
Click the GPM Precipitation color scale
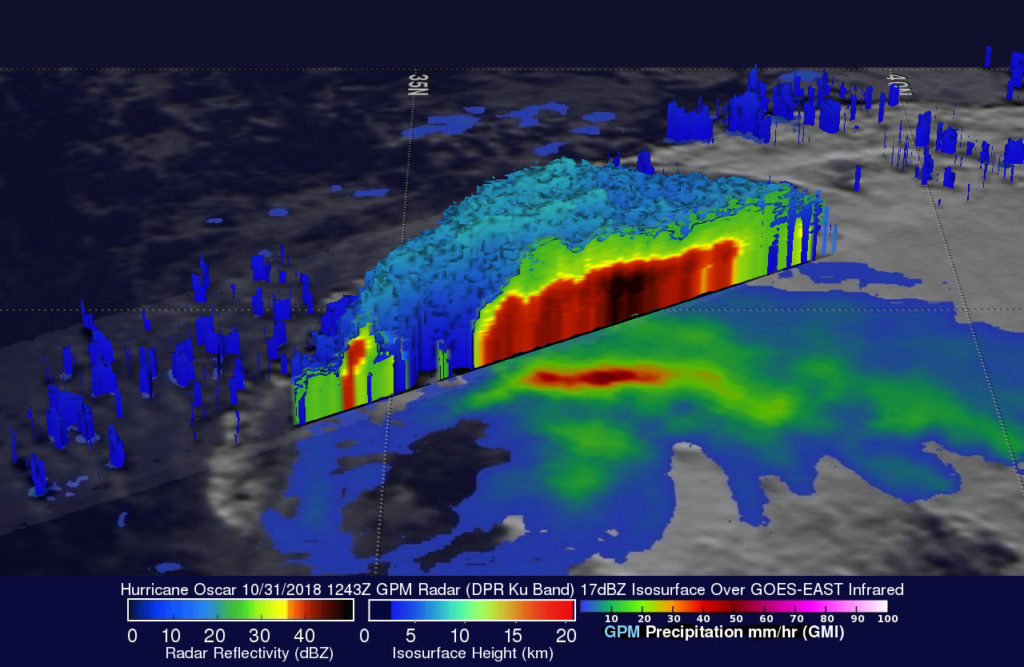(734, 606)
